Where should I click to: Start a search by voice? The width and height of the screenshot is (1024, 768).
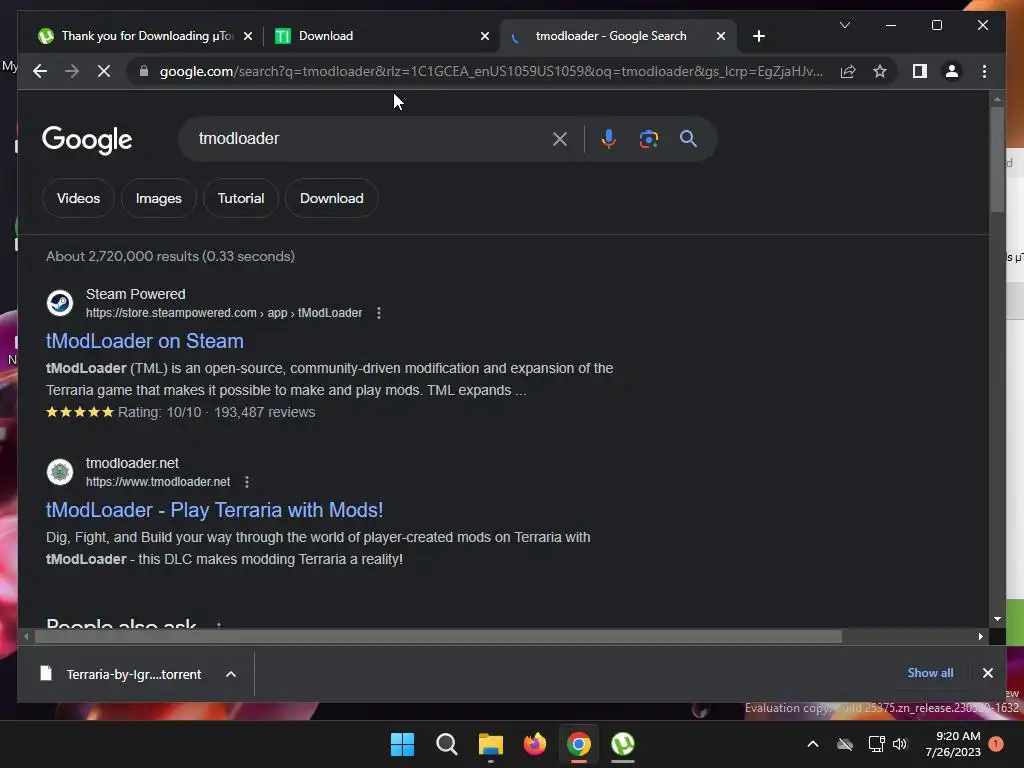click(609, 138)
